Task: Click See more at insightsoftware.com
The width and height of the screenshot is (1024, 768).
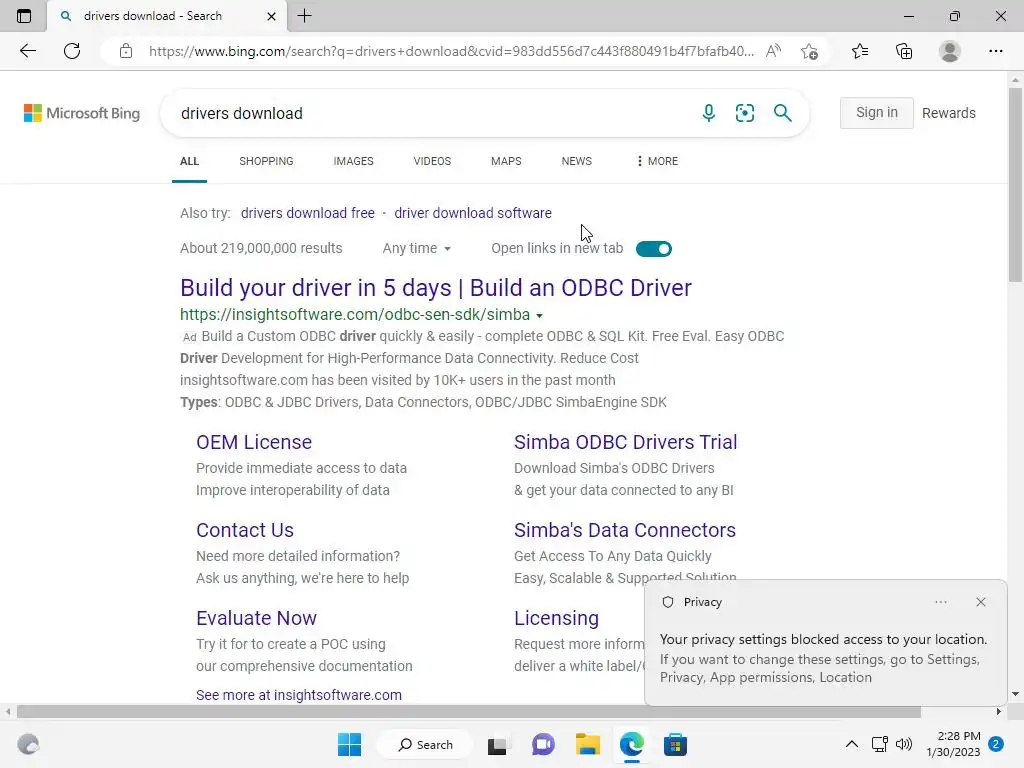Action: pos(298,695)
